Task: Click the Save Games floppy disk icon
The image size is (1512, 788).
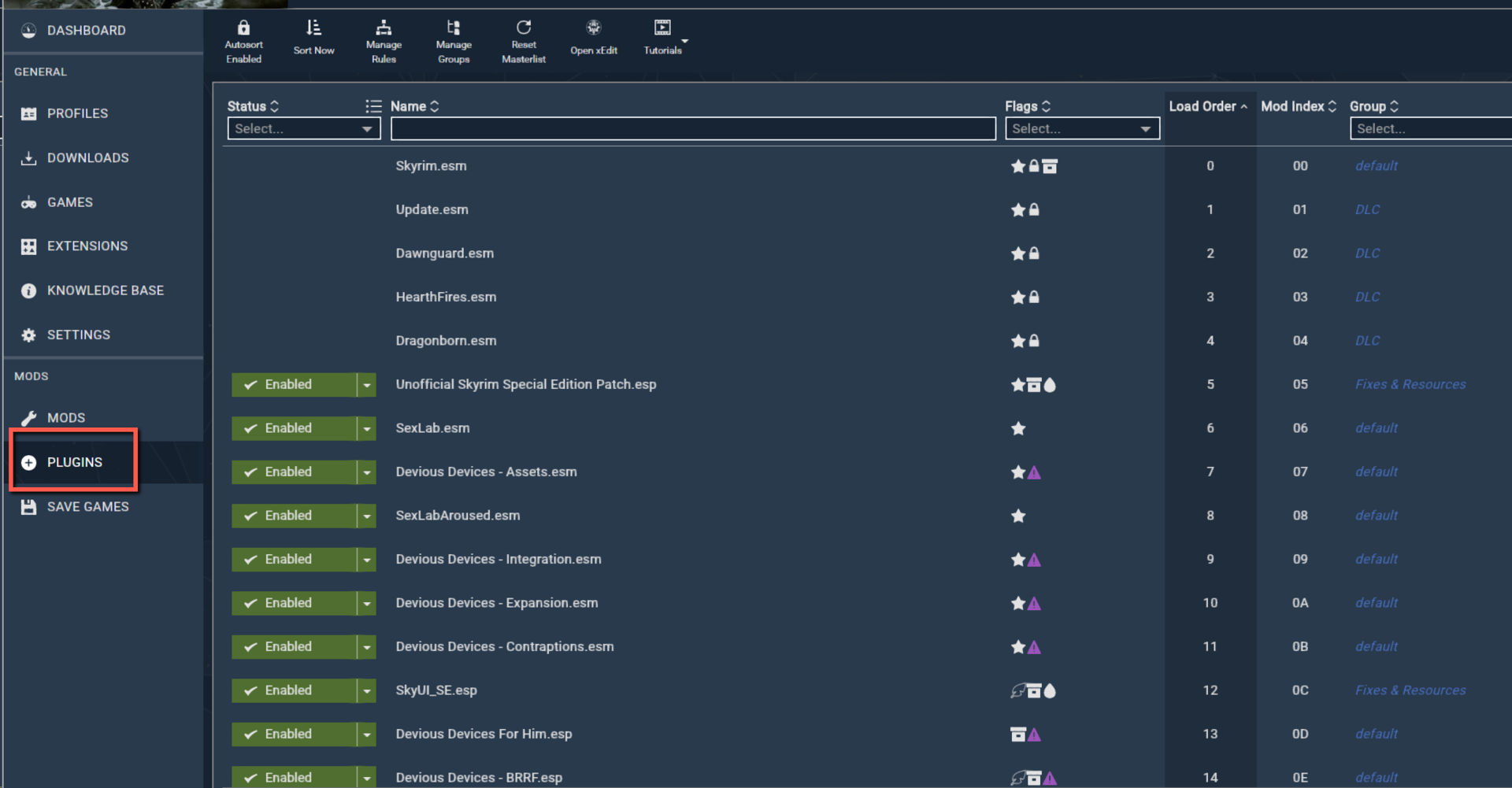Action: (x=28, y=507)
